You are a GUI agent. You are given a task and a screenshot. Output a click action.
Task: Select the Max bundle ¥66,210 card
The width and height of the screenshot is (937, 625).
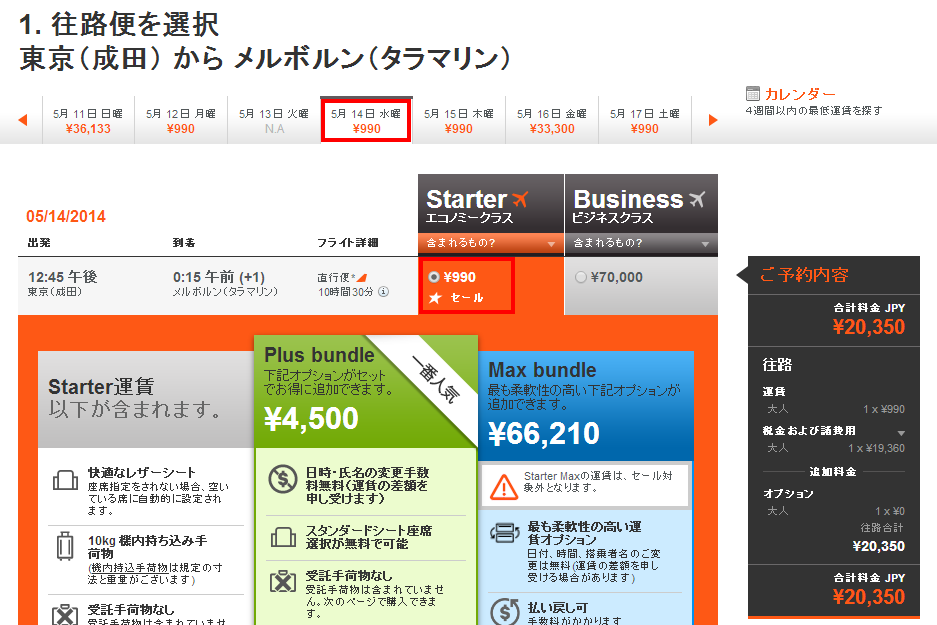coord(586,406)
